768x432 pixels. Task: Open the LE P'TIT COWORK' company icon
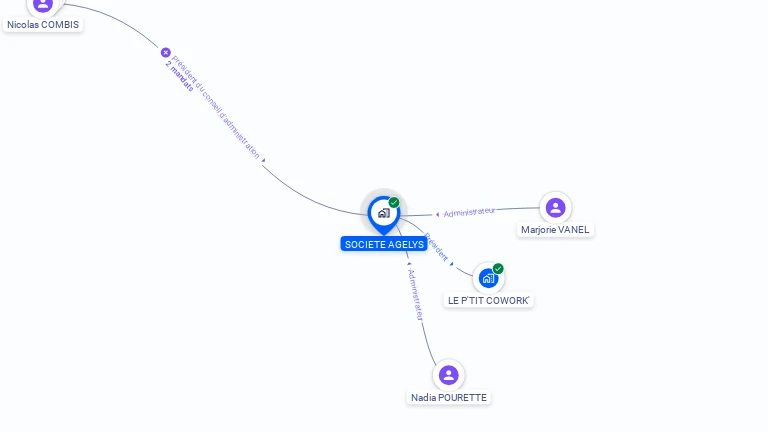488,278
